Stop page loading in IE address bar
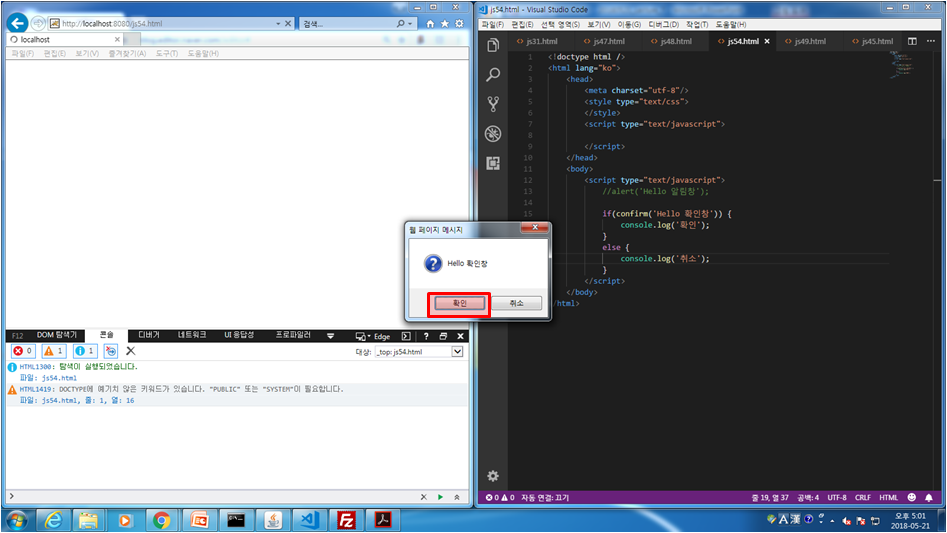947x533 pixels. click(x=288, y=24)
